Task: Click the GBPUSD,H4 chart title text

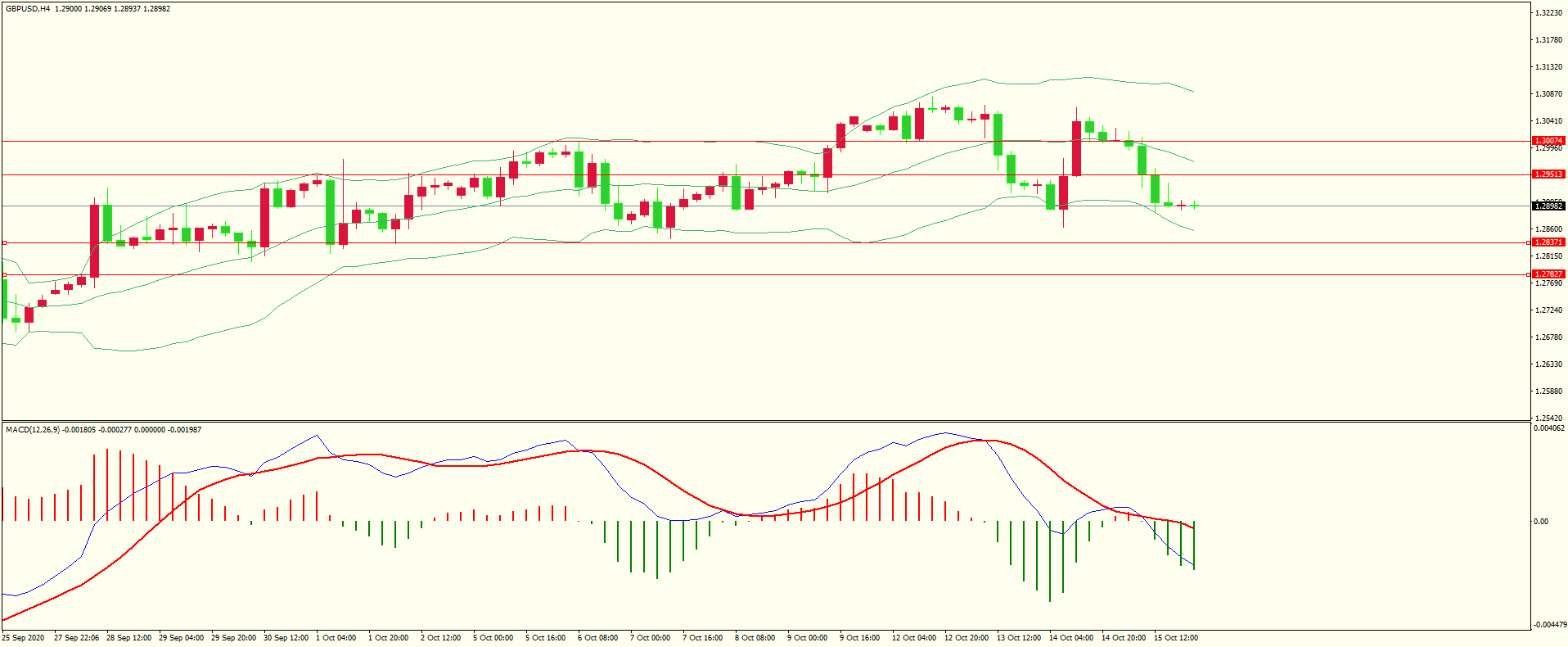Action: tap(28, 9)
